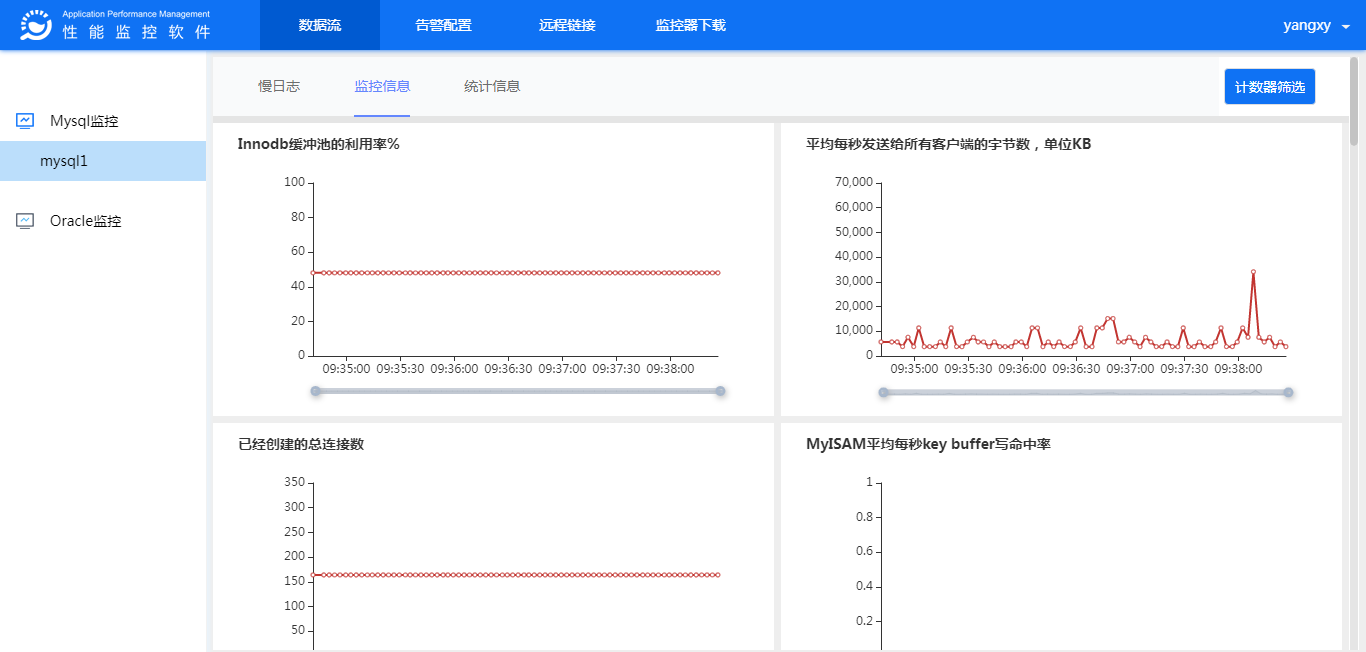Expand the Mysql监控 sidebar group
1366x652 pixels.
(84, 121)
